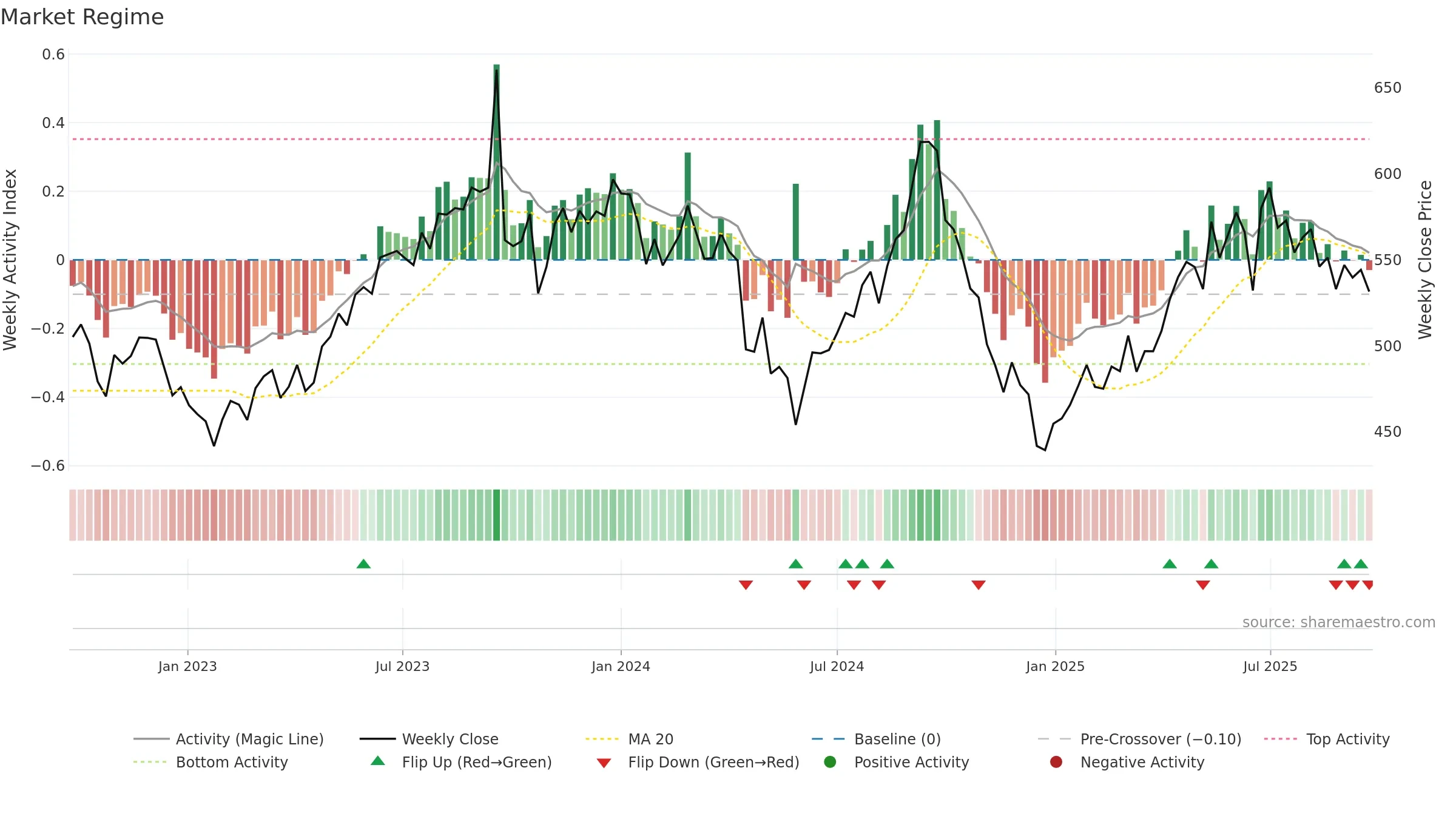Click the red Flip Down triangle icon in legend
Image resolution: width=1456 pixels, height=819 pixels.
pyautogui.click(x=604, y=763)
